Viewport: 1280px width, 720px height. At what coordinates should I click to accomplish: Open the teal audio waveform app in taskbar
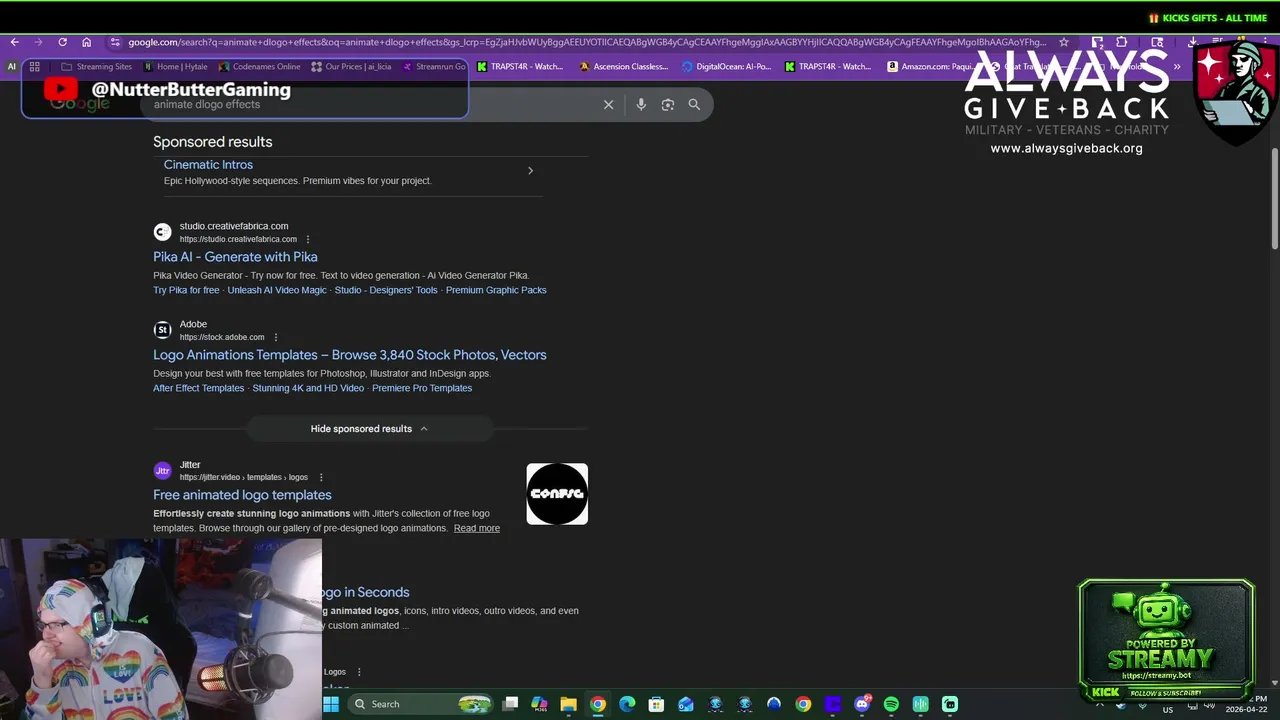point(921,704)
